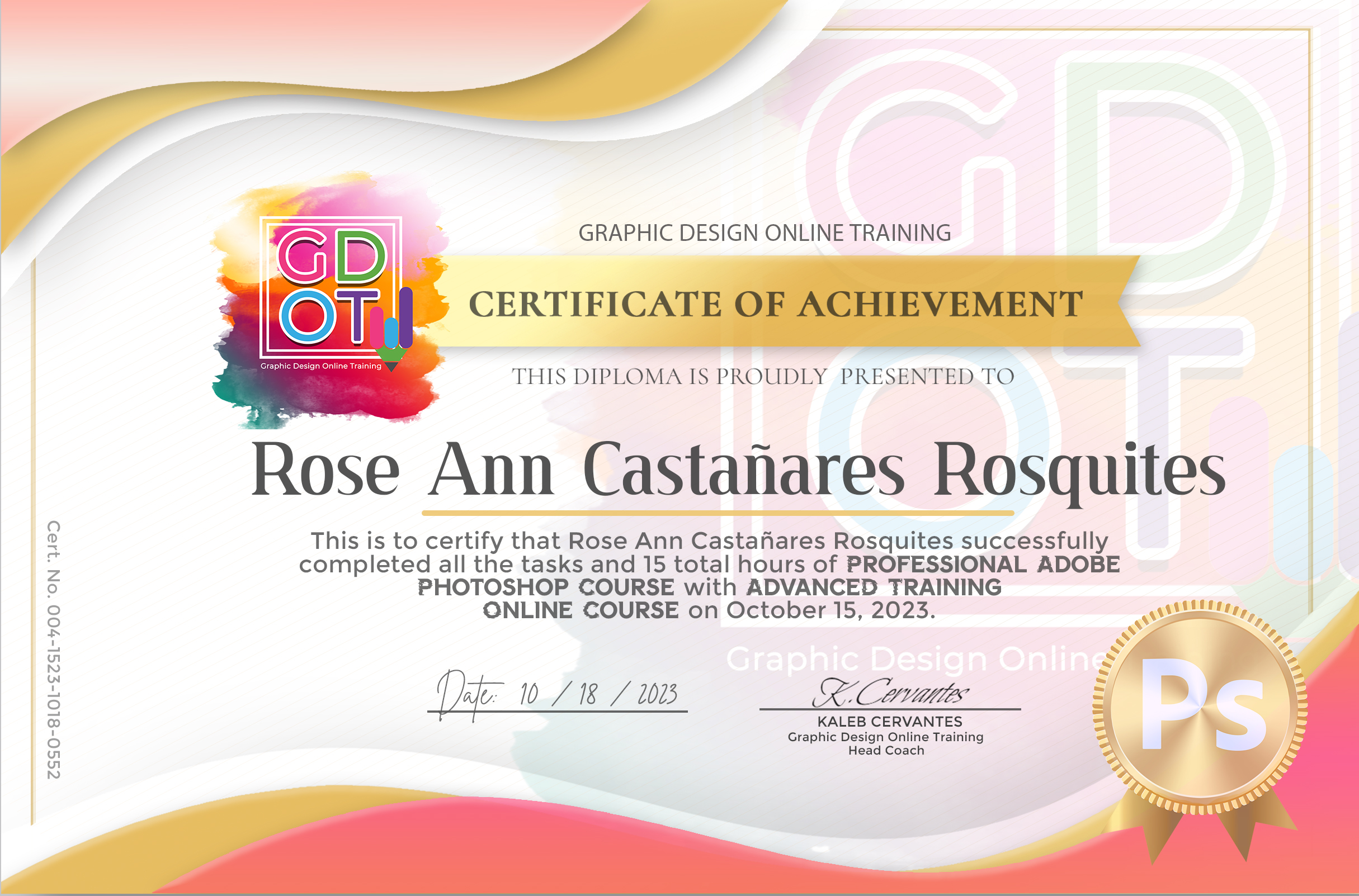Click the vertical certificate number text
This screenshot has width=1359, height=896.
coord(54,649)
